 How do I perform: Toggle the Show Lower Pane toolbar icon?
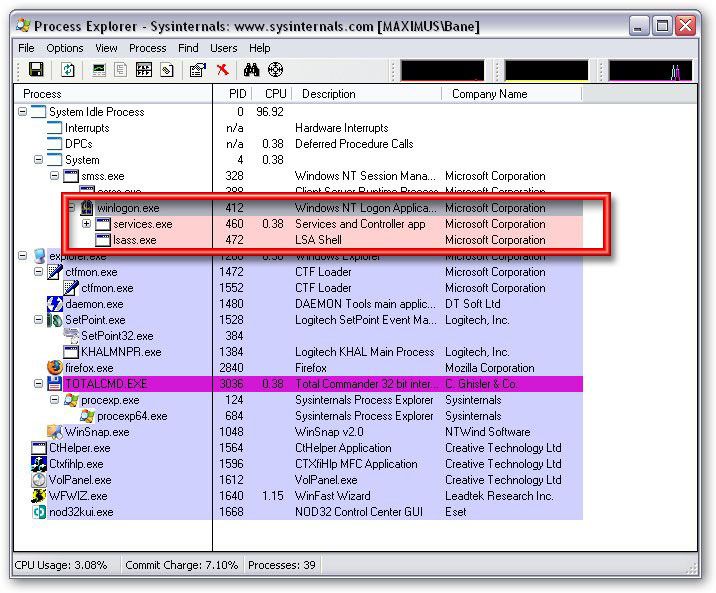coord(144,70)
